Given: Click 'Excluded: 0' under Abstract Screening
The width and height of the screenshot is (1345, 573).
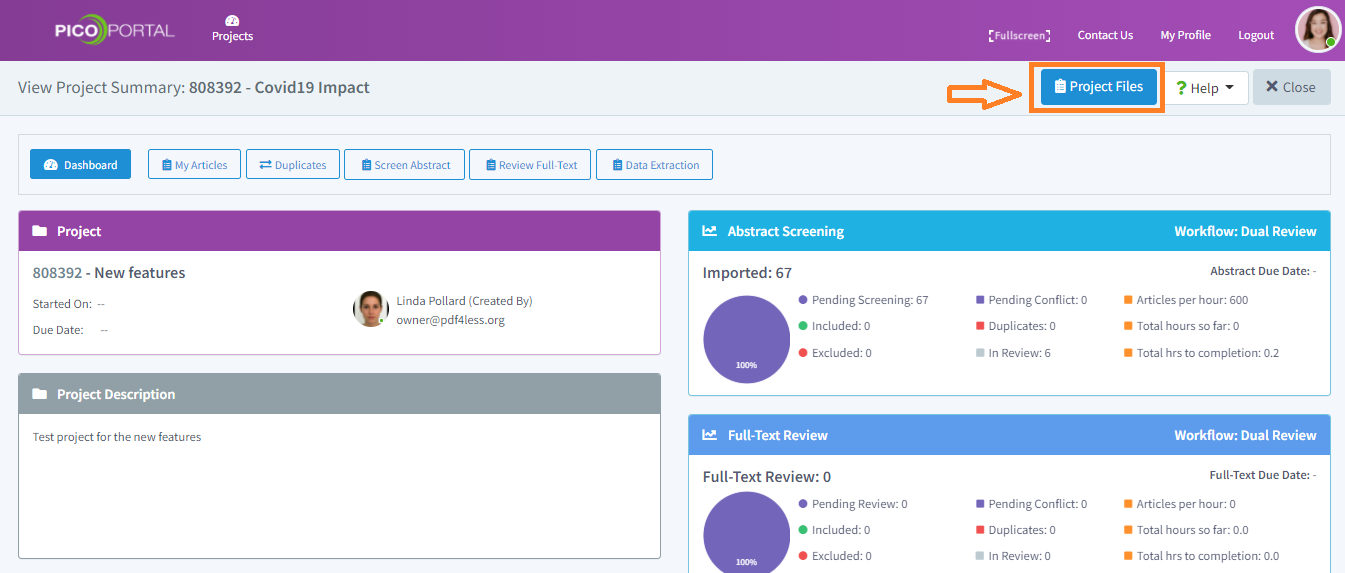Looking at the screenshot, I should (835, 353).
